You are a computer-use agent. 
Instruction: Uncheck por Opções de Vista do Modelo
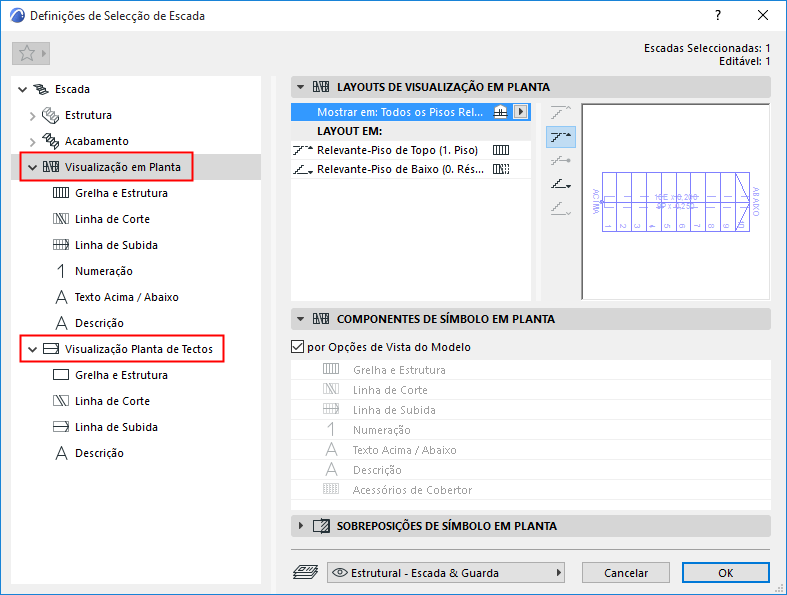pyautogui.click(x=298, y=347)
